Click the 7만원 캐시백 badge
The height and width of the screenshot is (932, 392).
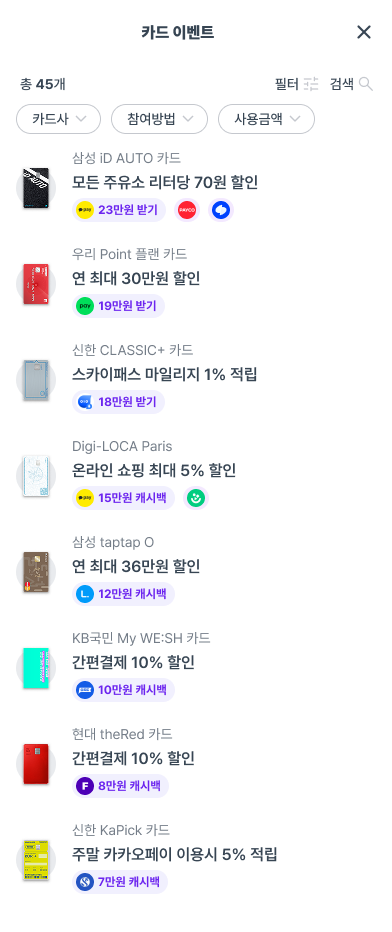click(x=120, y=882)
